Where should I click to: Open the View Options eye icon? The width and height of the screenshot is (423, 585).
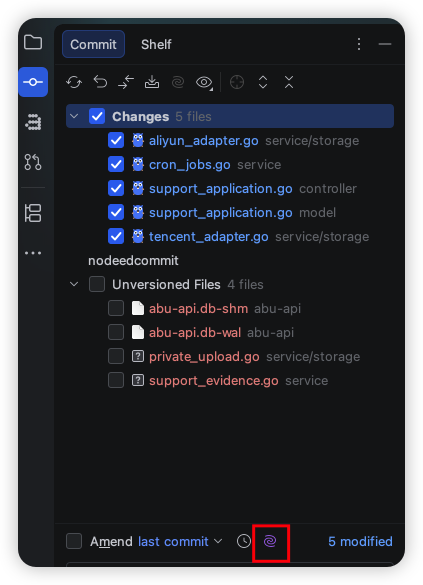click(204, 82)
